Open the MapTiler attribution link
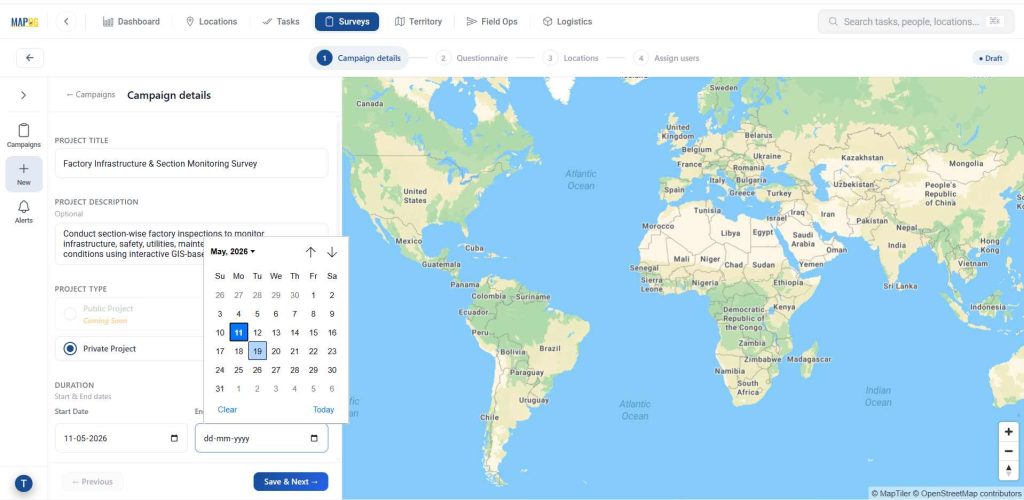The height and width of the screenshot is (500, 1024). click(891, 494)
